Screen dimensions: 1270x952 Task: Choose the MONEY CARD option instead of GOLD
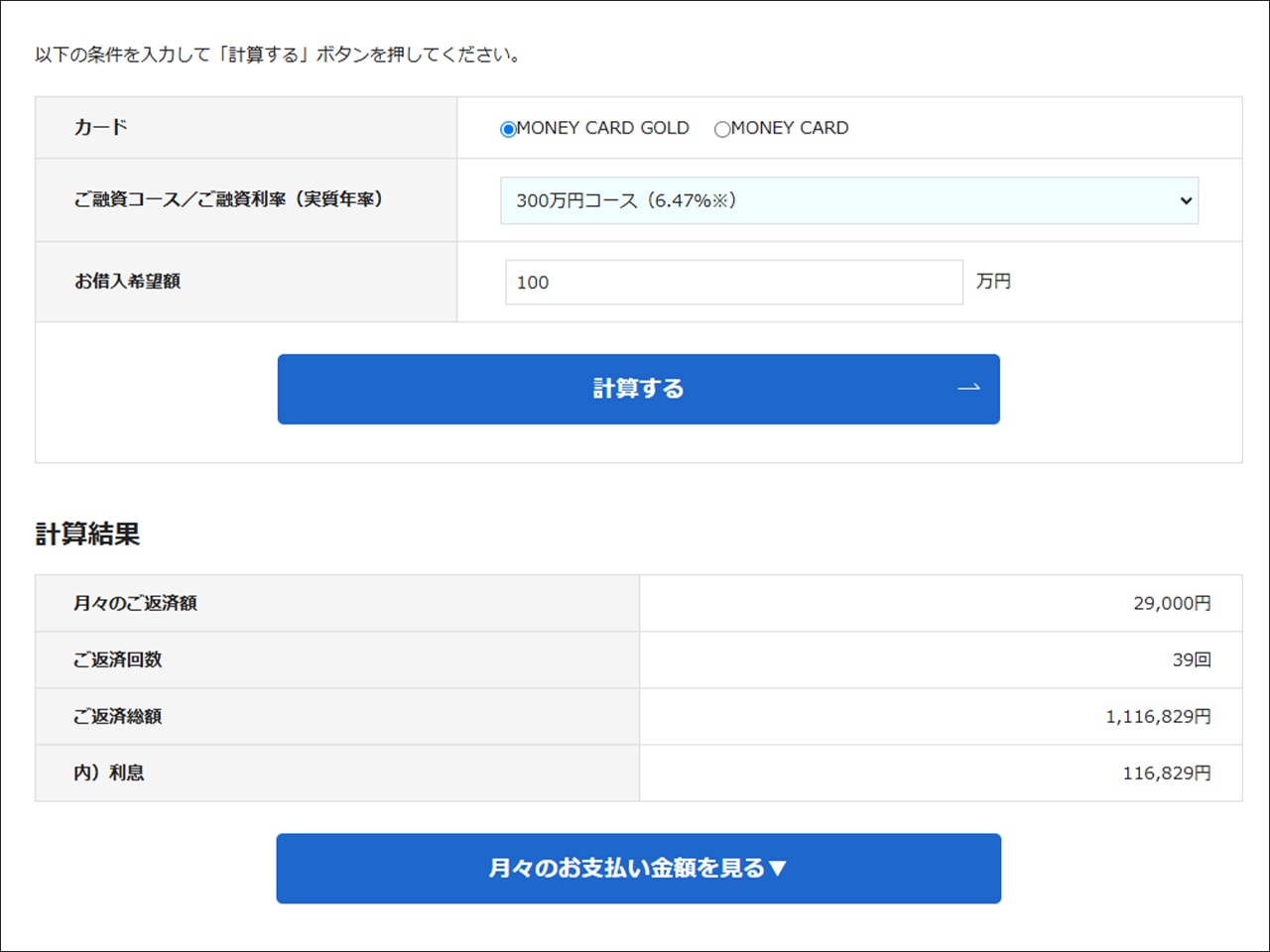(721, 128)
